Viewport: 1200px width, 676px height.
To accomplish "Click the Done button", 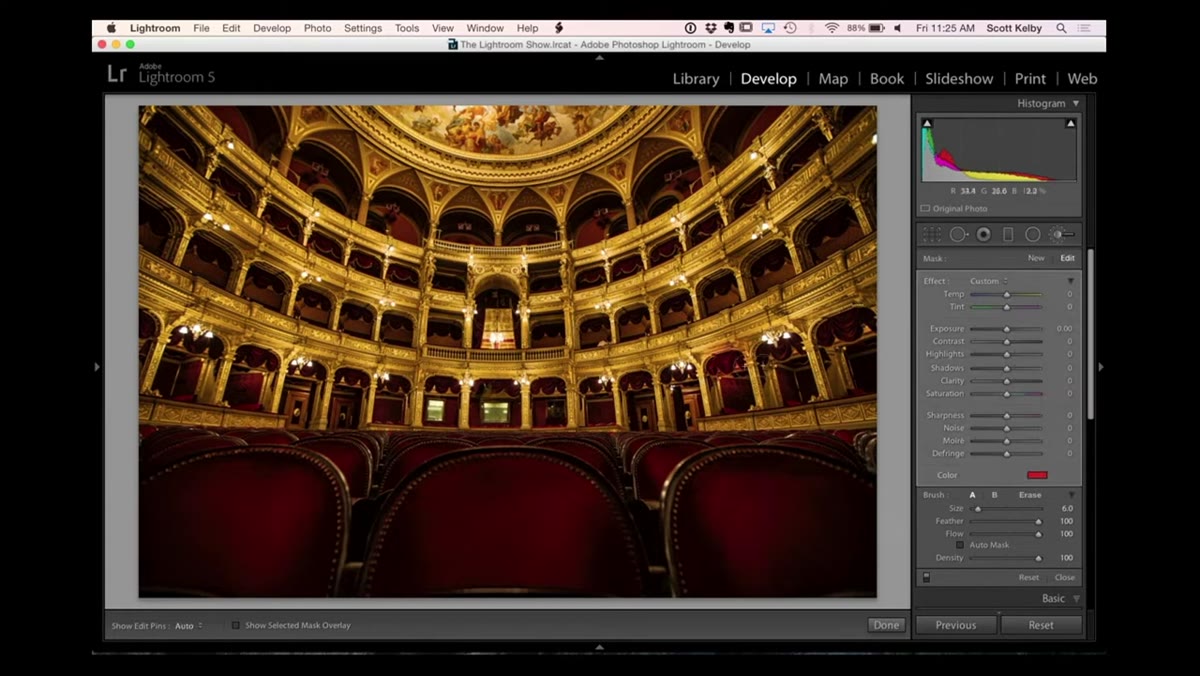I will click(x=886, y=625).
